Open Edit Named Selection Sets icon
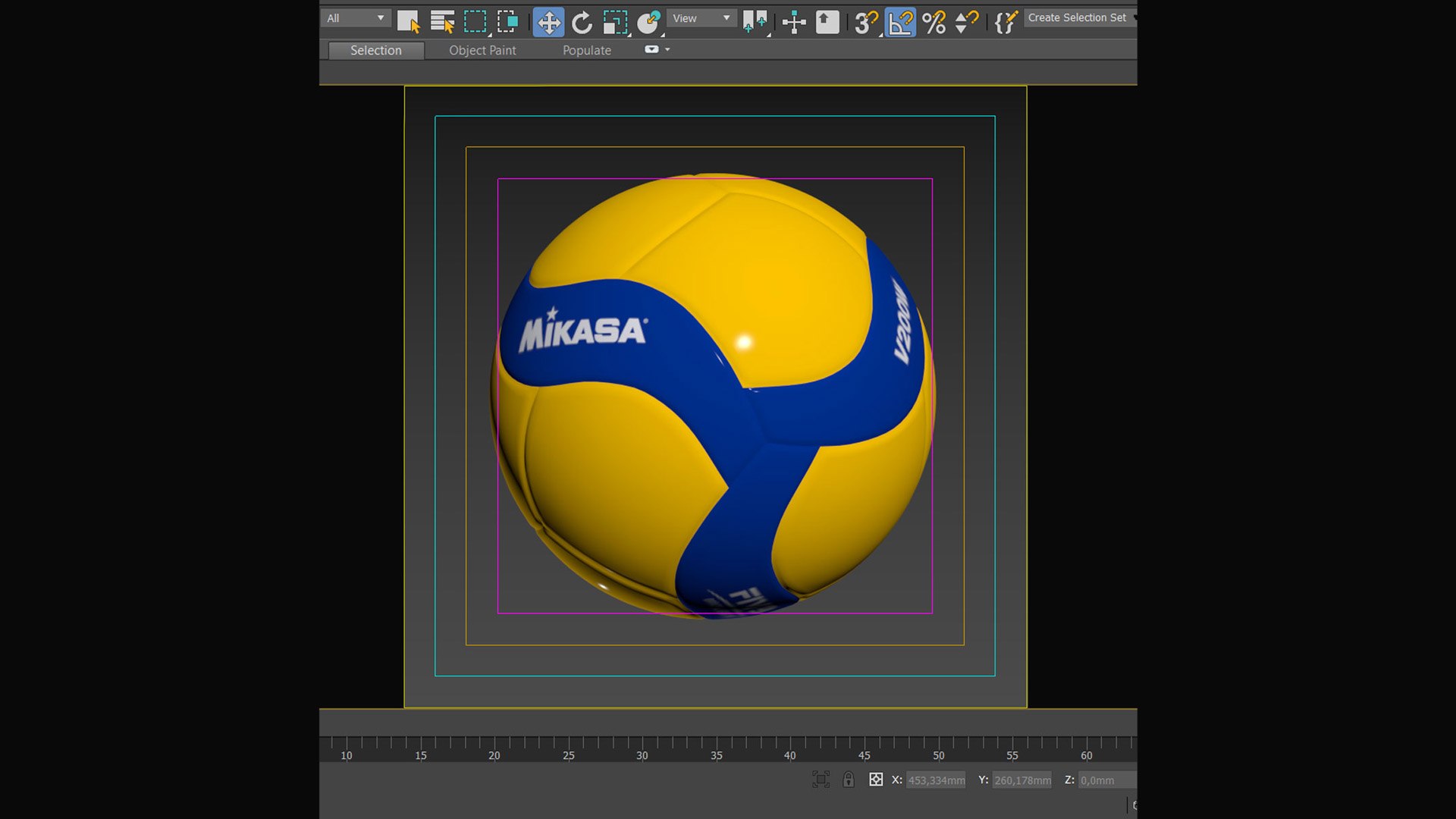This screenshot has height=819, width=1456. tap(1005, 22)
